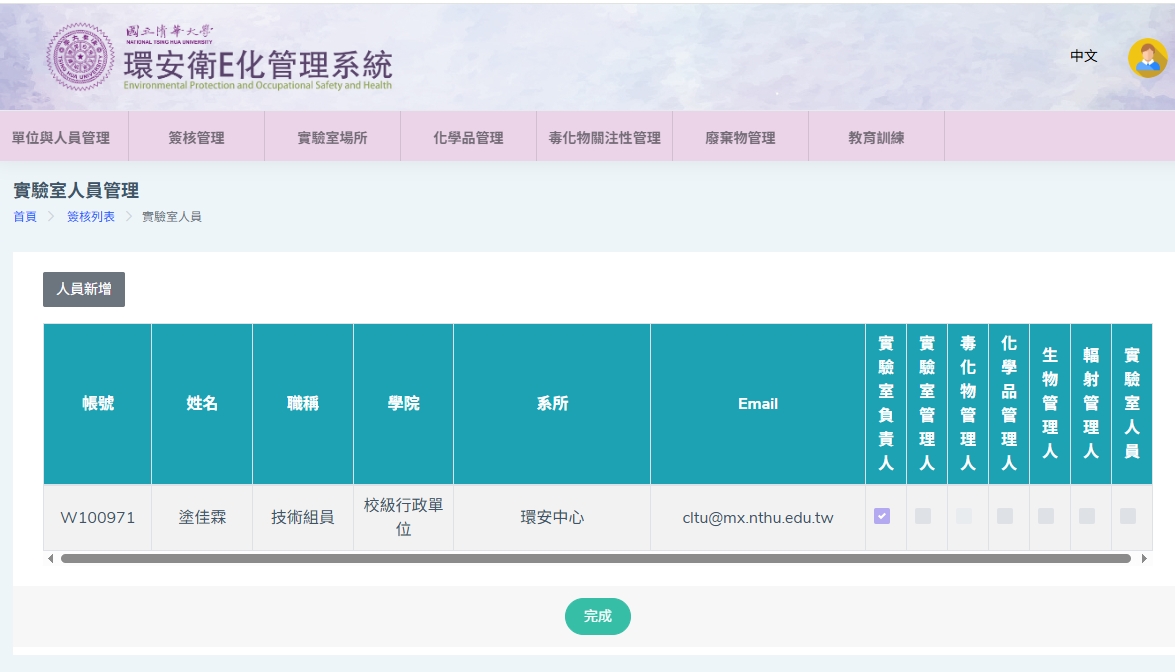Tick the 生物管理人 checkbox
The image size is (1175, 672).
pyautogui.click(x=1045, y=516)
